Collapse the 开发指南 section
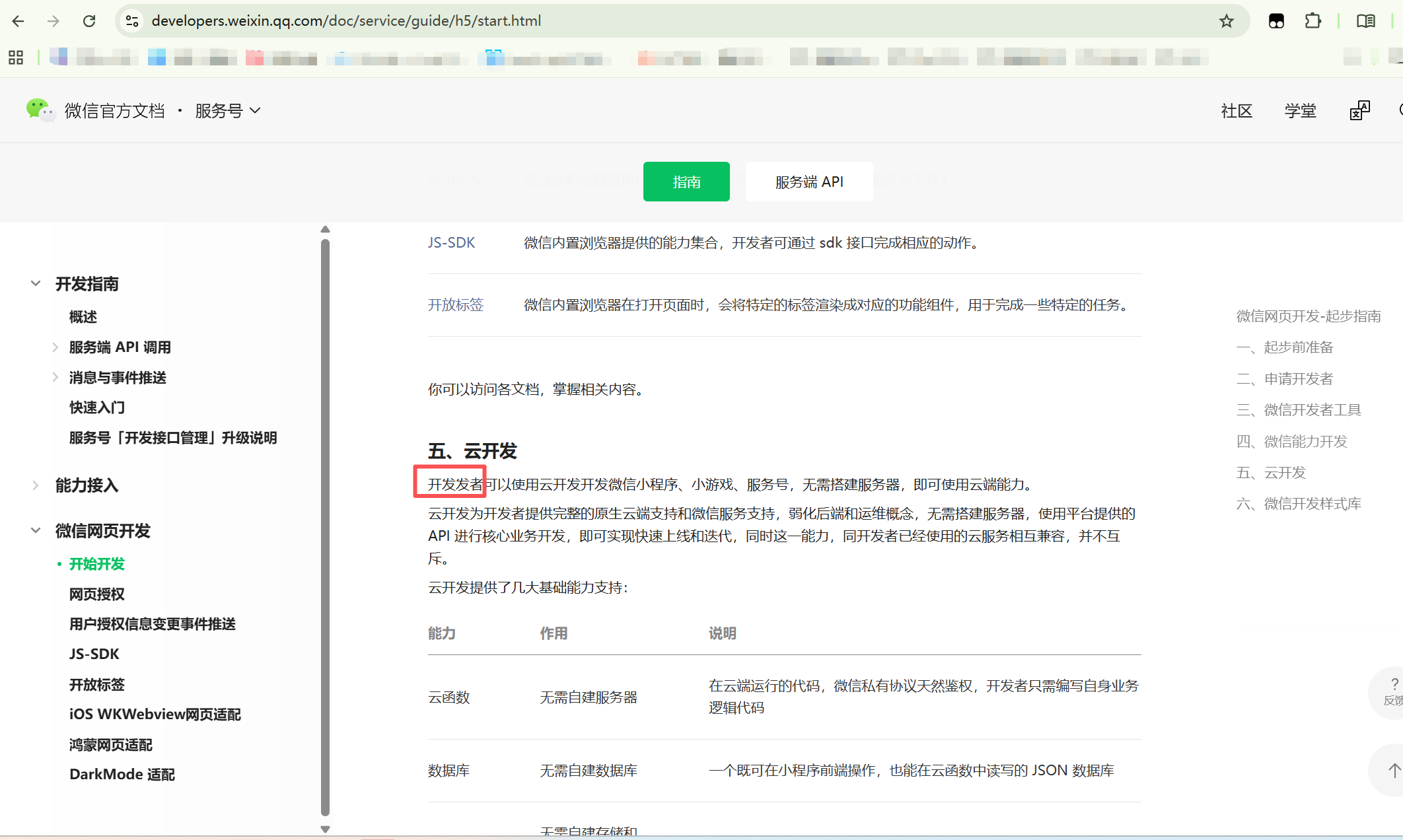Viewport: 1403px width, 840px height. click(36, 284)
